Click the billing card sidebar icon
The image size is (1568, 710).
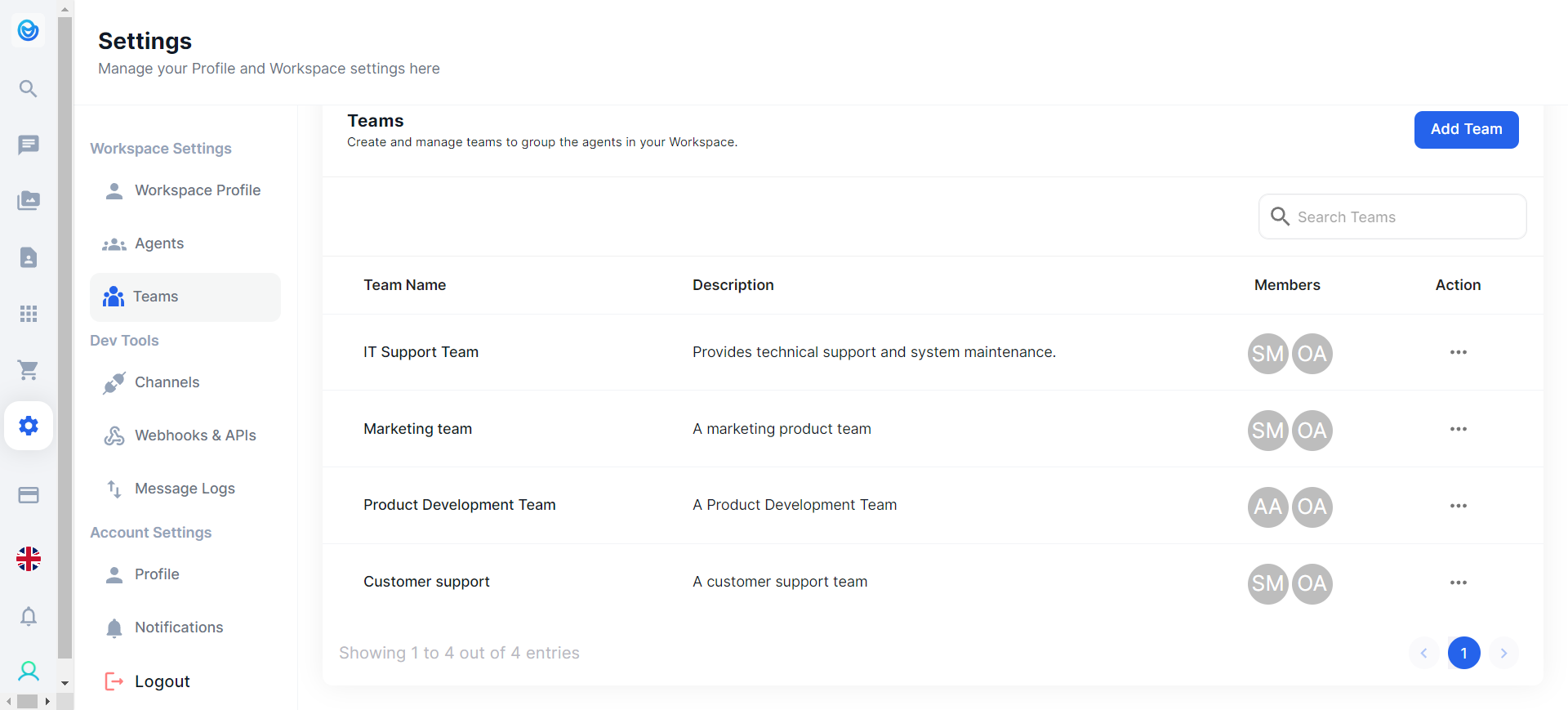(x=29, y=495)
